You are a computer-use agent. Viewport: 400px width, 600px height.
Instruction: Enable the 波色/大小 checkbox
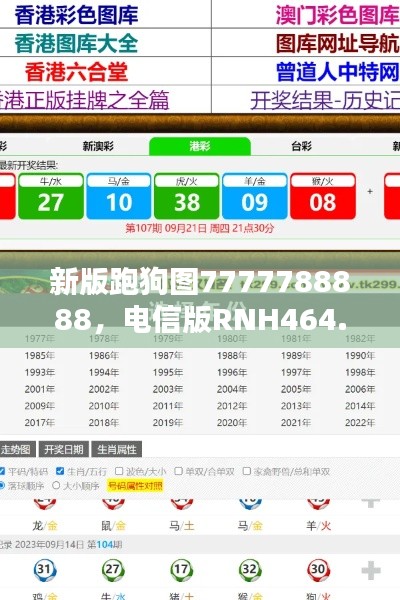[x=119, y=471]
